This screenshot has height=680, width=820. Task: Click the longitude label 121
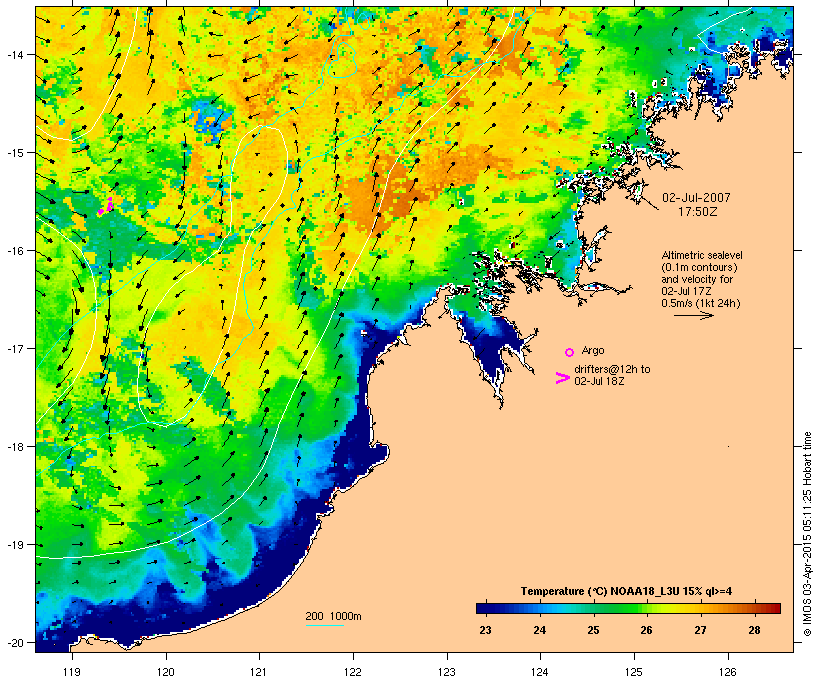pyautogui.click(x=259, y=672)
